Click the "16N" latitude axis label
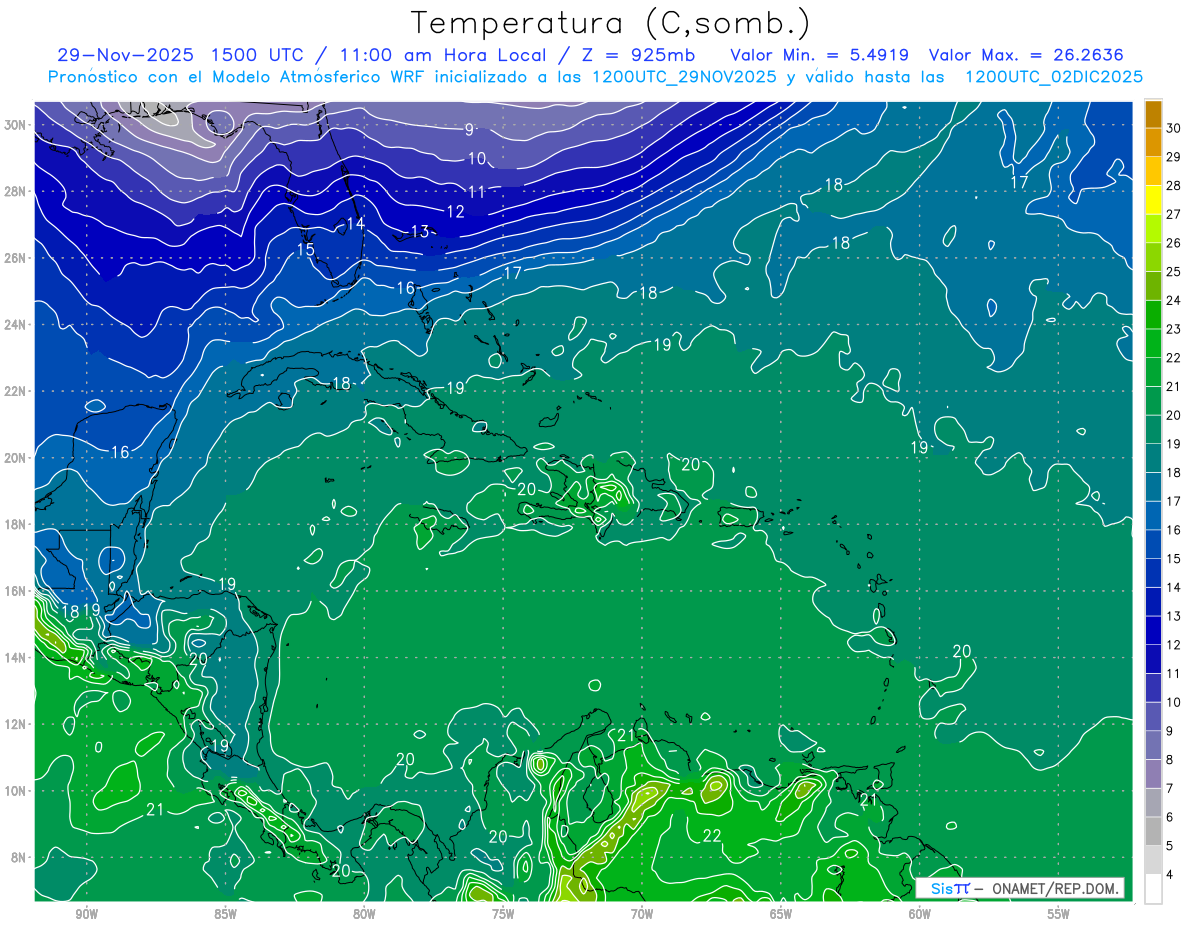The image size is (1200, 927). [16, 591]
